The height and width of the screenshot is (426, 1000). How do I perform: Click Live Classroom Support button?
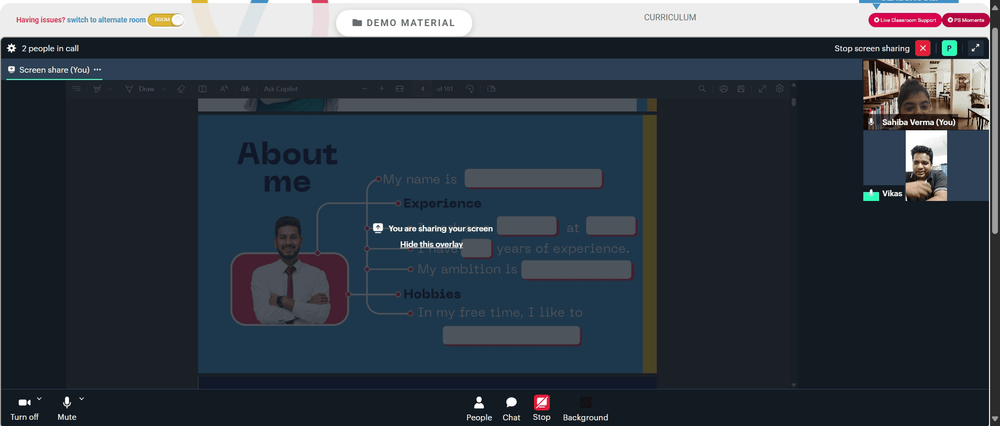tap(904, 20)
